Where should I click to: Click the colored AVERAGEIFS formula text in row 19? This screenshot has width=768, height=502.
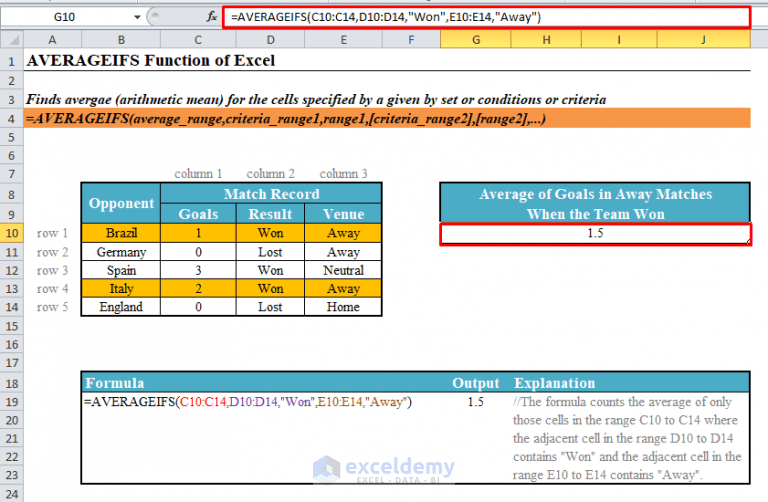click(248, 402)
